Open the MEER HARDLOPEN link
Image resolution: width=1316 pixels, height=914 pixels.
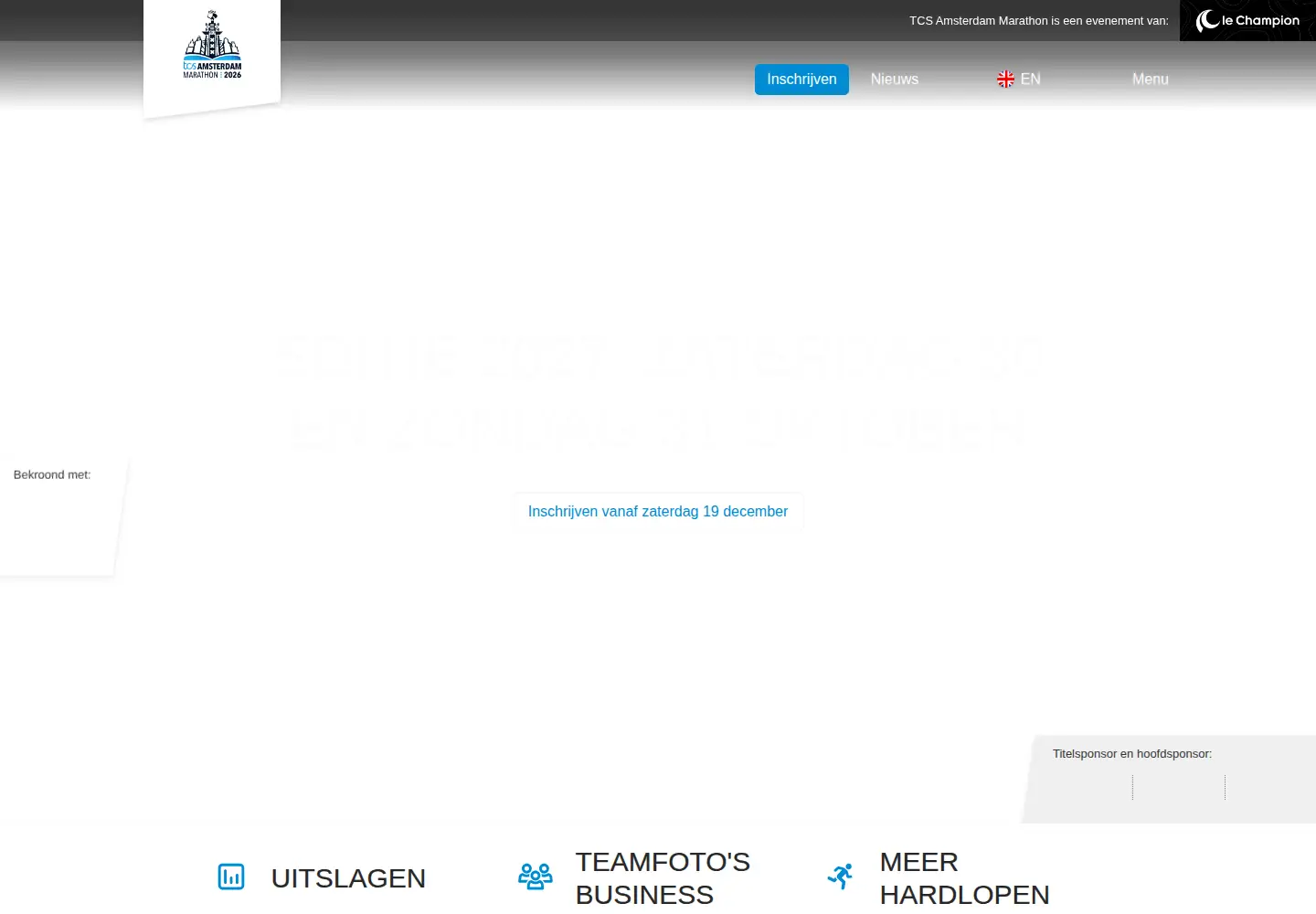point(964,878)
